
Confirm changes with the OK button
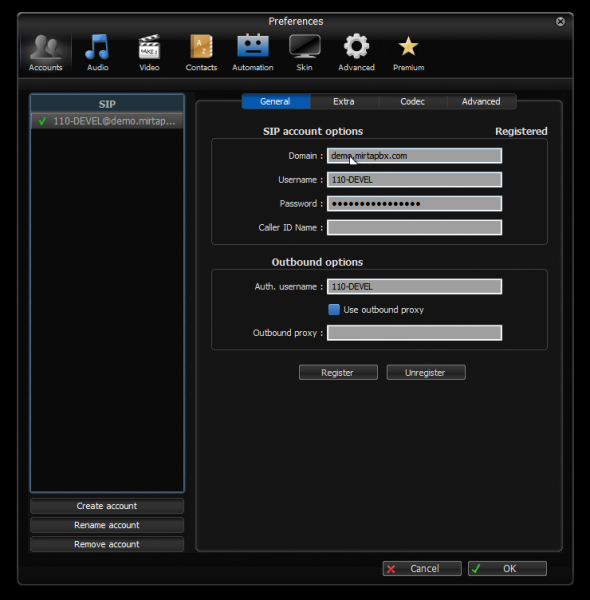[507, 569]
